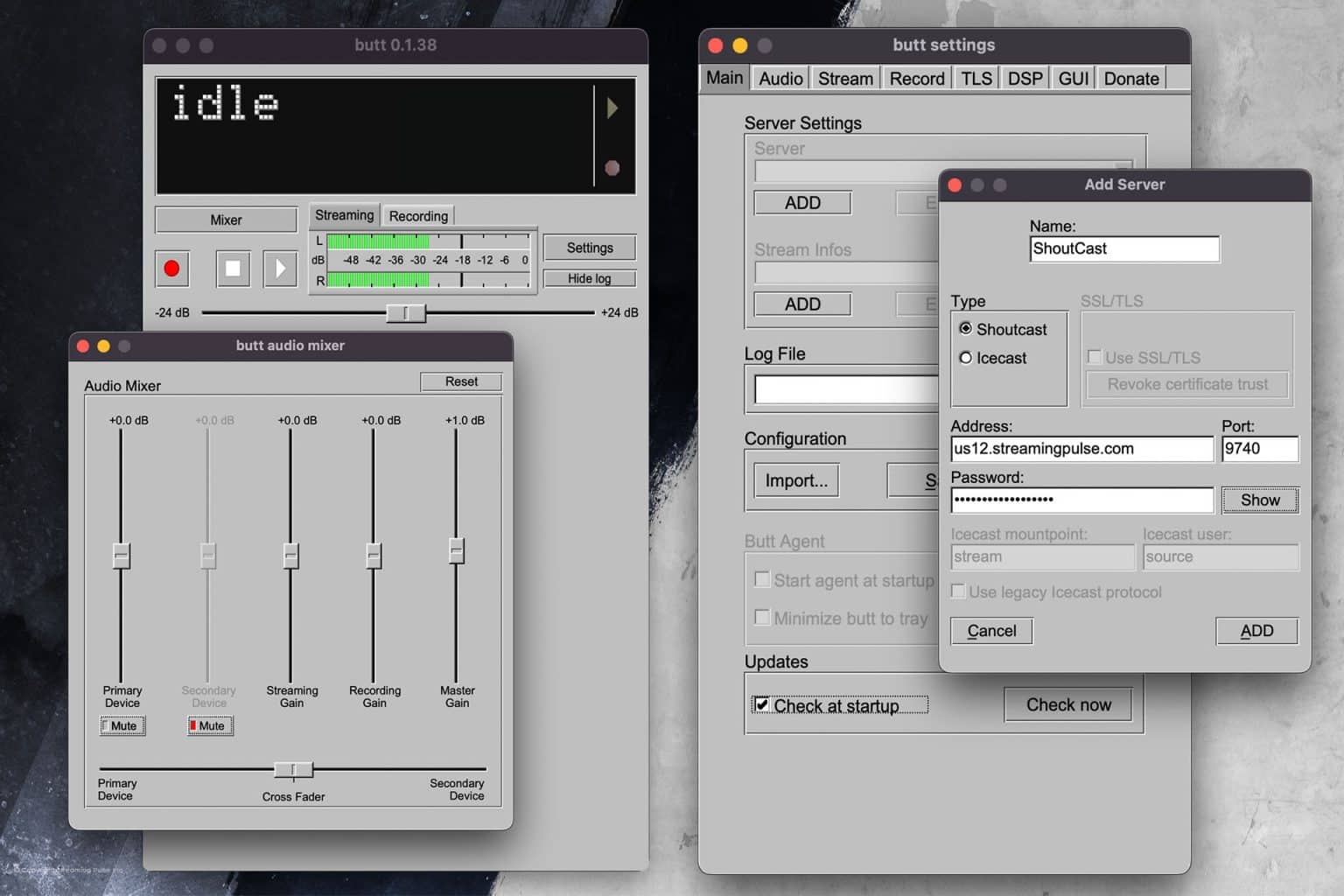Switch to the Recording tab

(x=418, y=215)
